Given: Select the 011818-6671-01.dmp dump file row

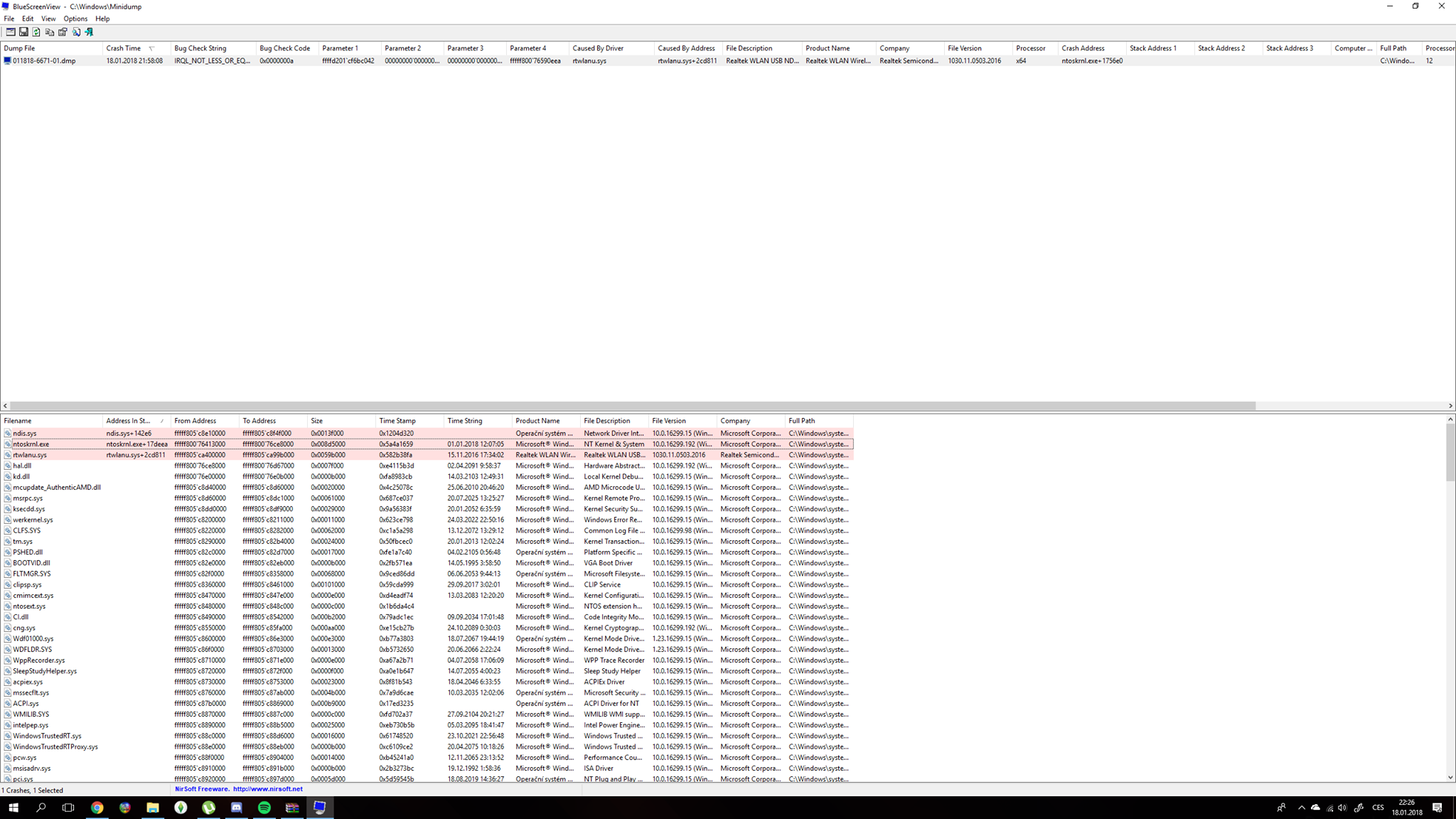Looking at the screenshot, I should click(x=44, y=61).
